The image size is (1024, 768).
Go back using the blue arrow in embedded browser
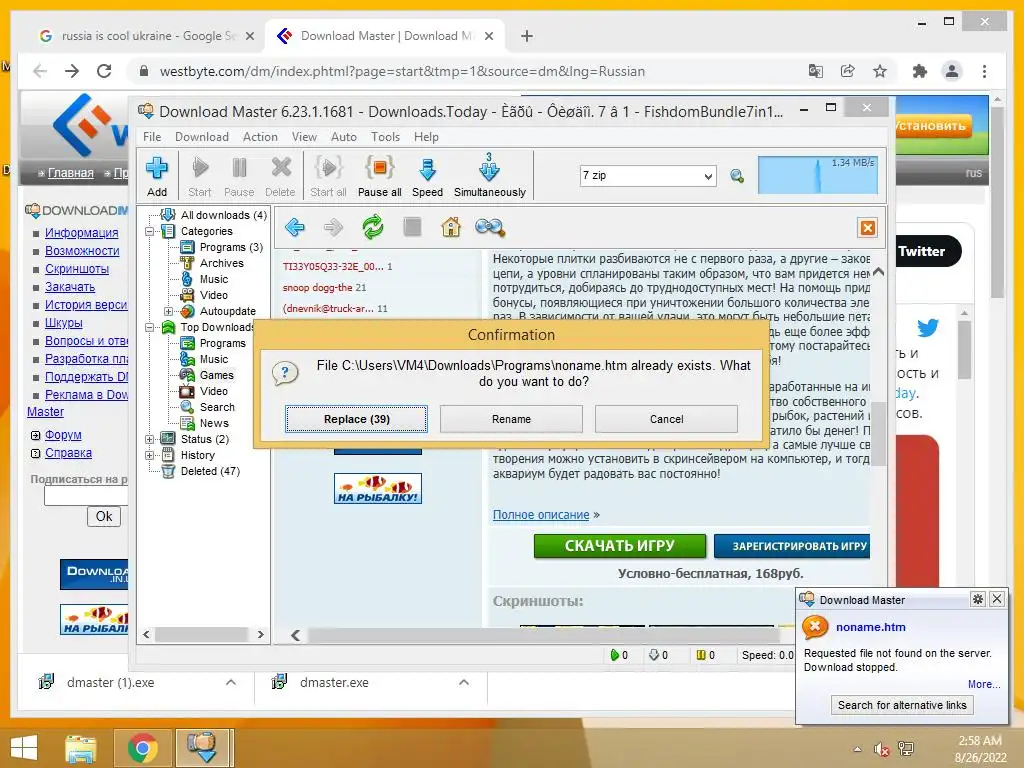(x=295, y=227)
